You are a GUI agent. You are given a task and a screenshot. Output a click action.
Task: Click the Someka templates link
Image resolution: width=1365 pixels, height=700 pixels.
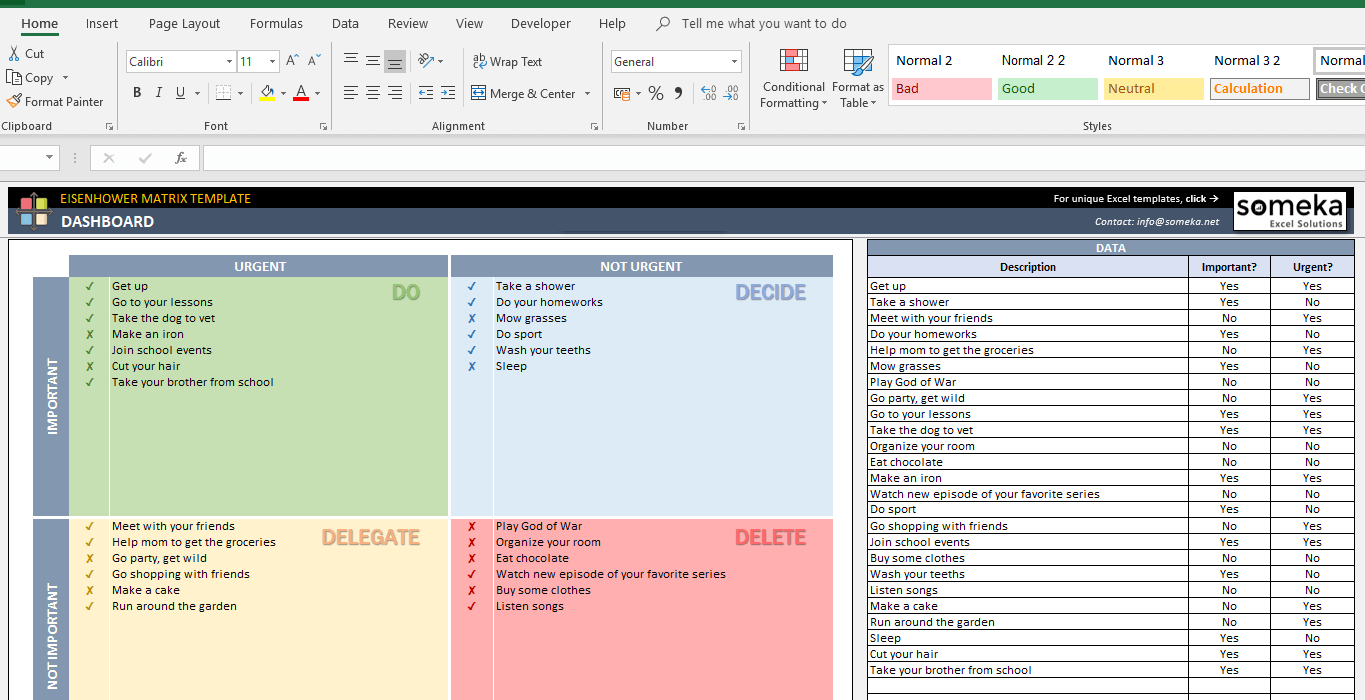[1138, 198]
